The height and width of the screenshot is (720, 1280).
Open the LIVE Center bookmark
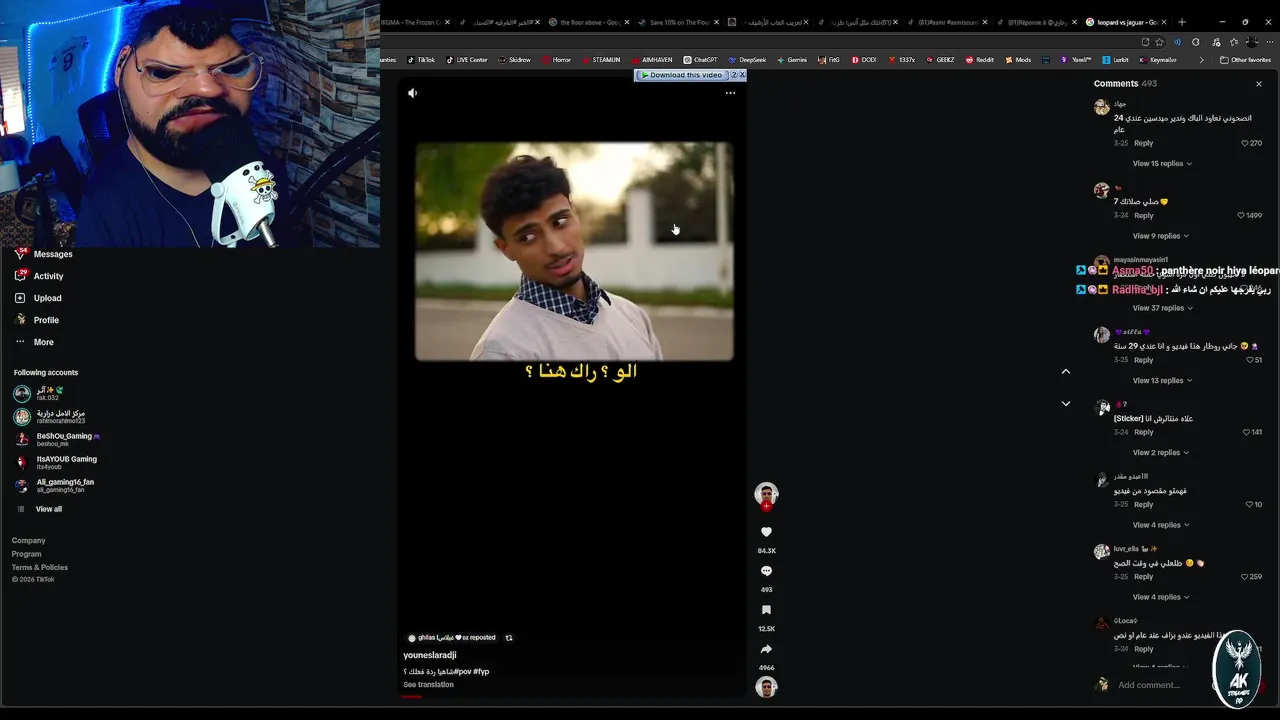pyautogui.click(x=467, y=60)
